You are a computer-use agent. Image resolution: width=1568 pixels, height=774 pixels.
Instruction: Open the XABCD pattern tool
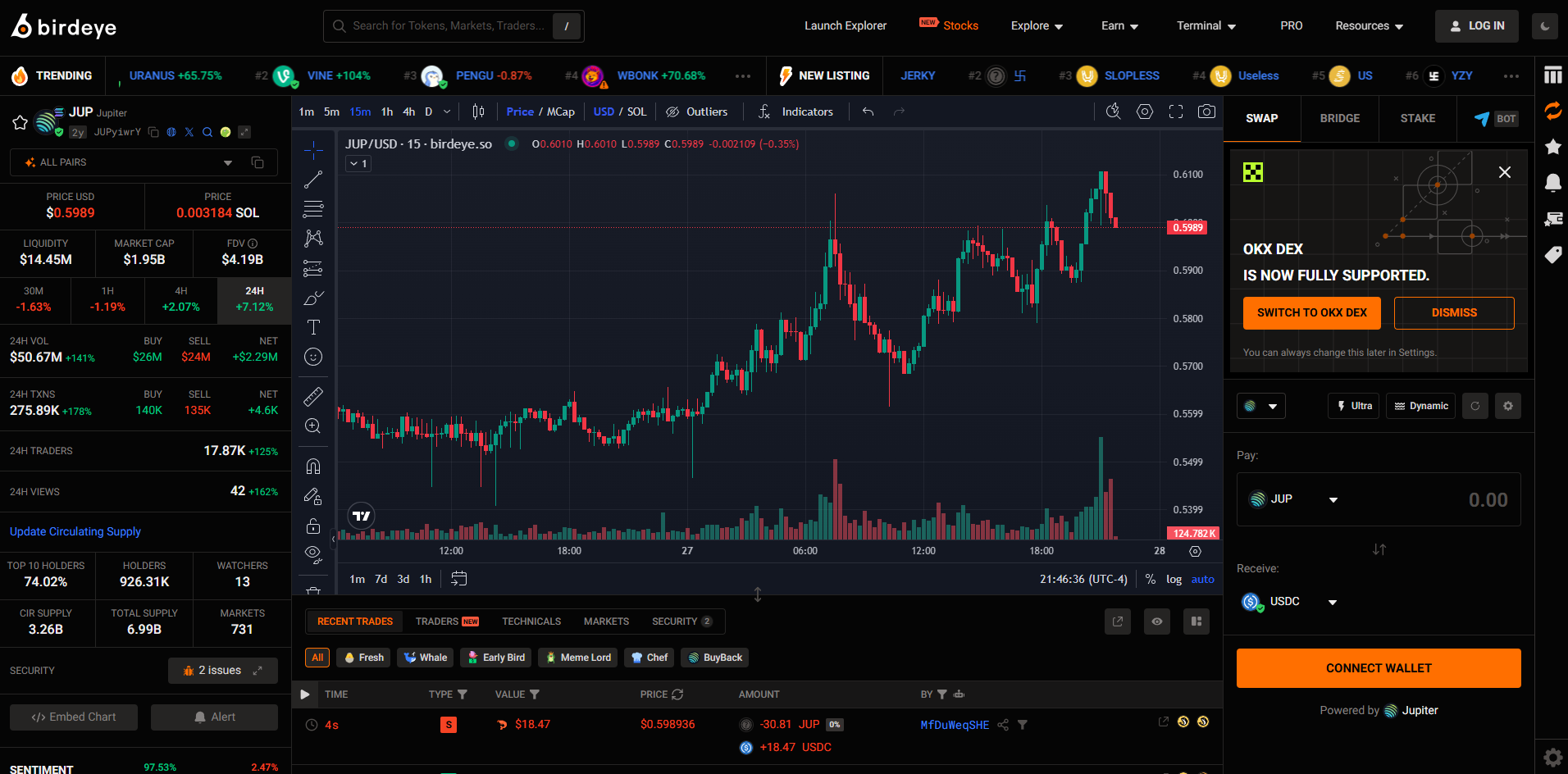[x=312, y=238]
